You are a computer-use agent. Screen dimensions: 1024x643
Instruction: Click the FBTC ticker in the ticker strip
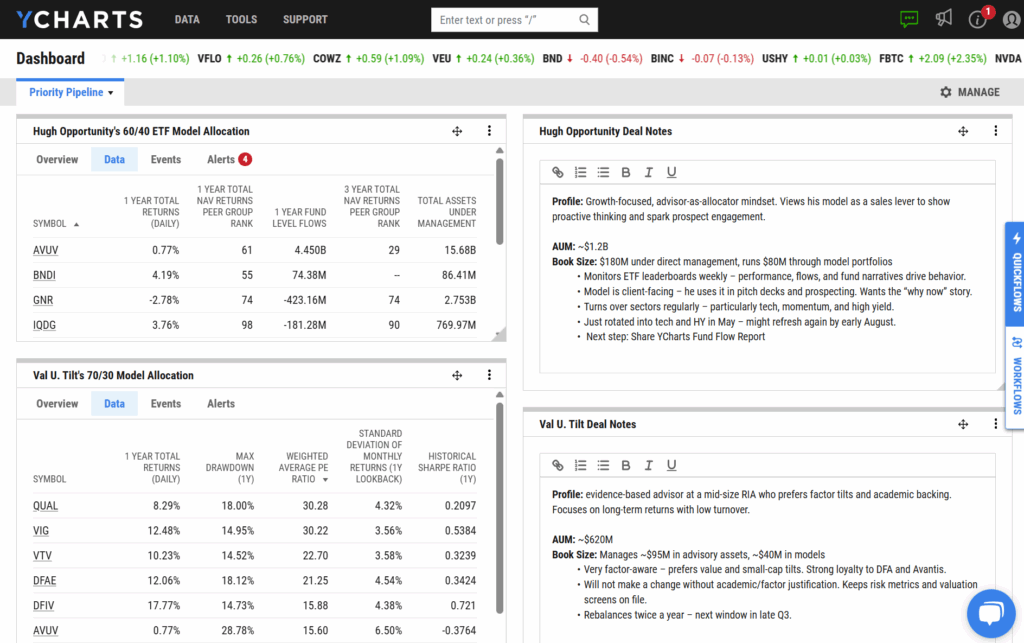point(891,59)
